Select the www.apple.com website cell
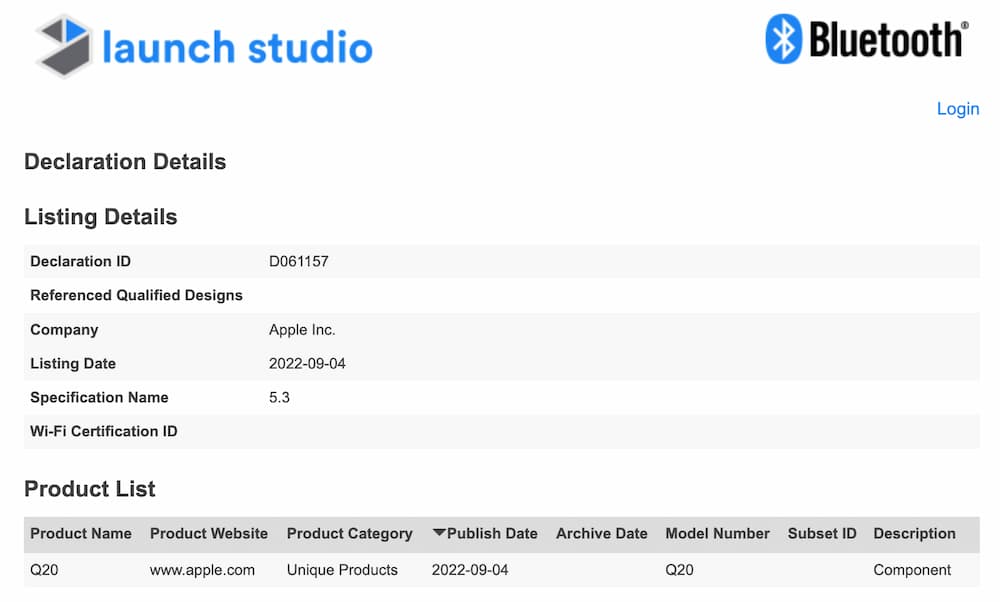 (202, 570)
